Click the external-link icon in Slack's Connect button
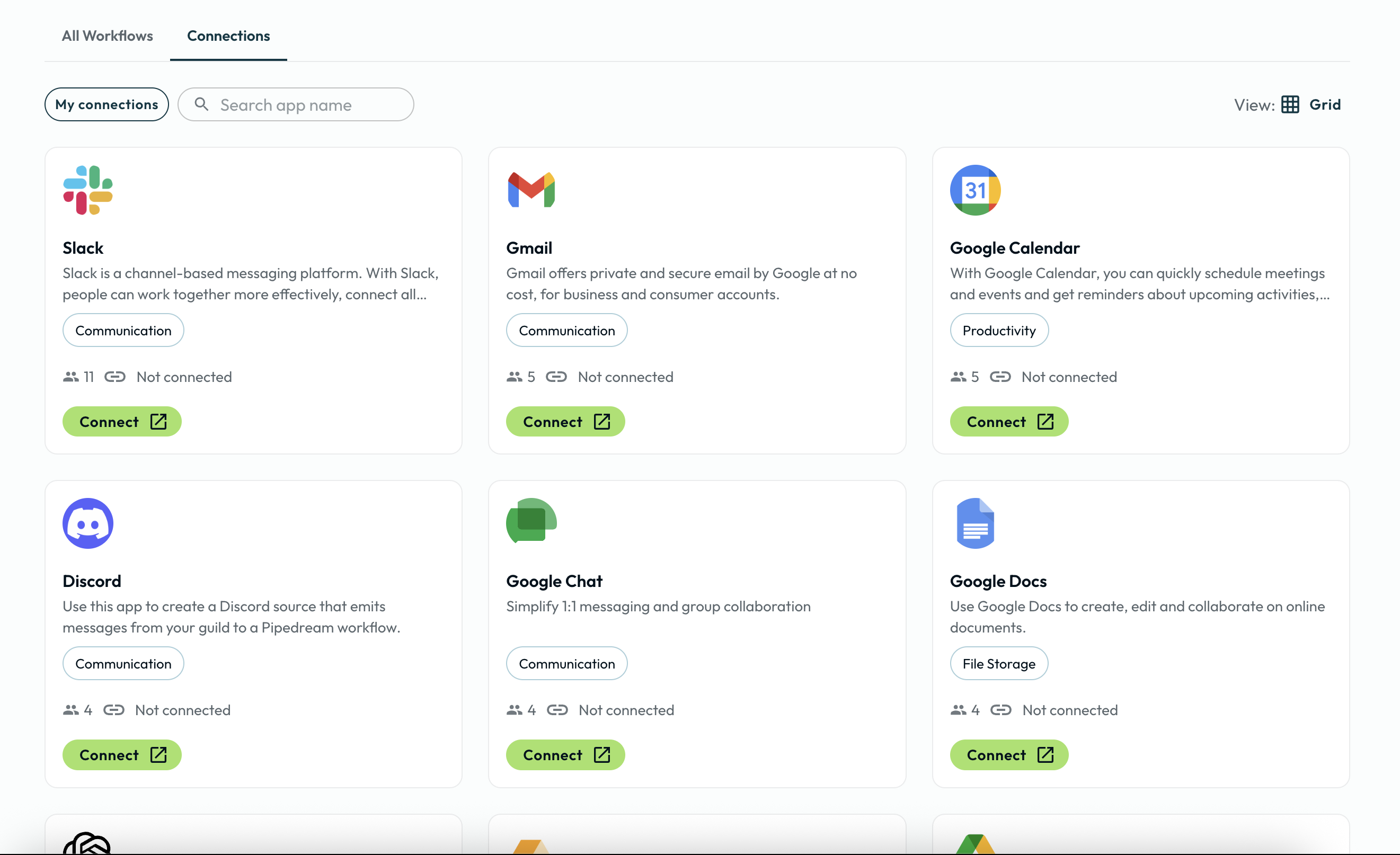 (x=158, y=422)
